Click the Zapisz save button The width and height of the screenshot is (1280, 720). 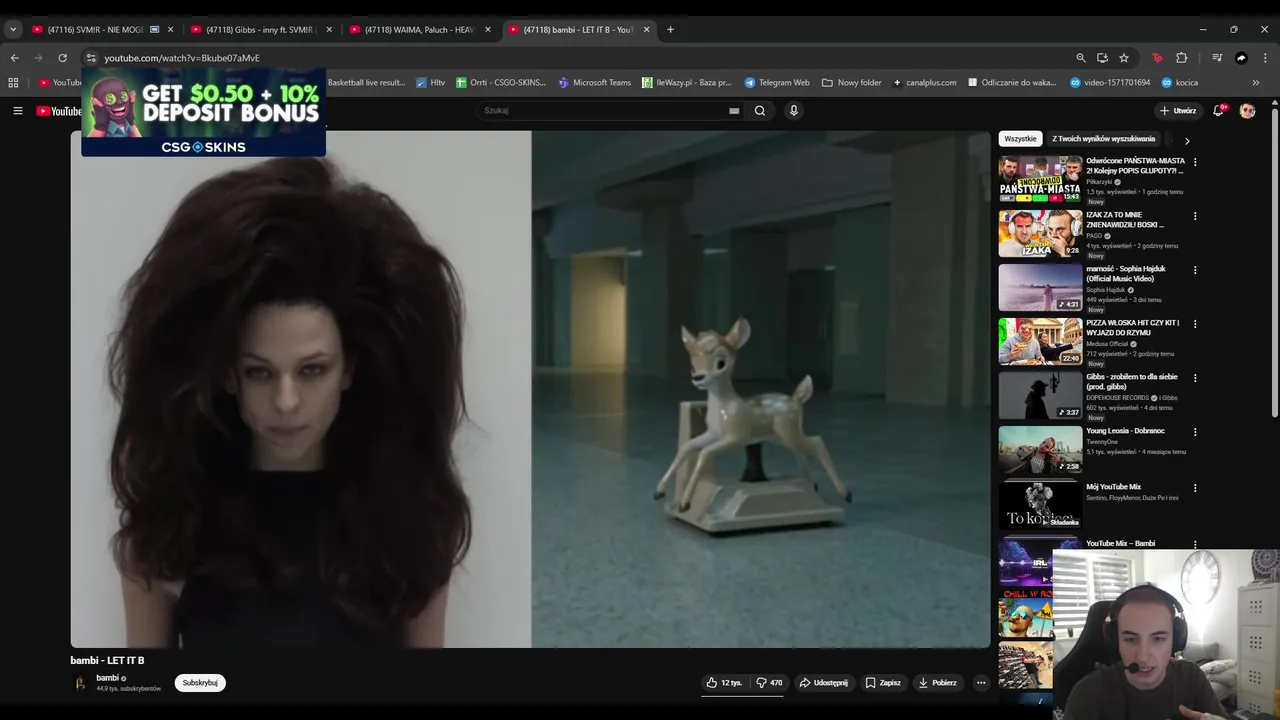(883, 683)
